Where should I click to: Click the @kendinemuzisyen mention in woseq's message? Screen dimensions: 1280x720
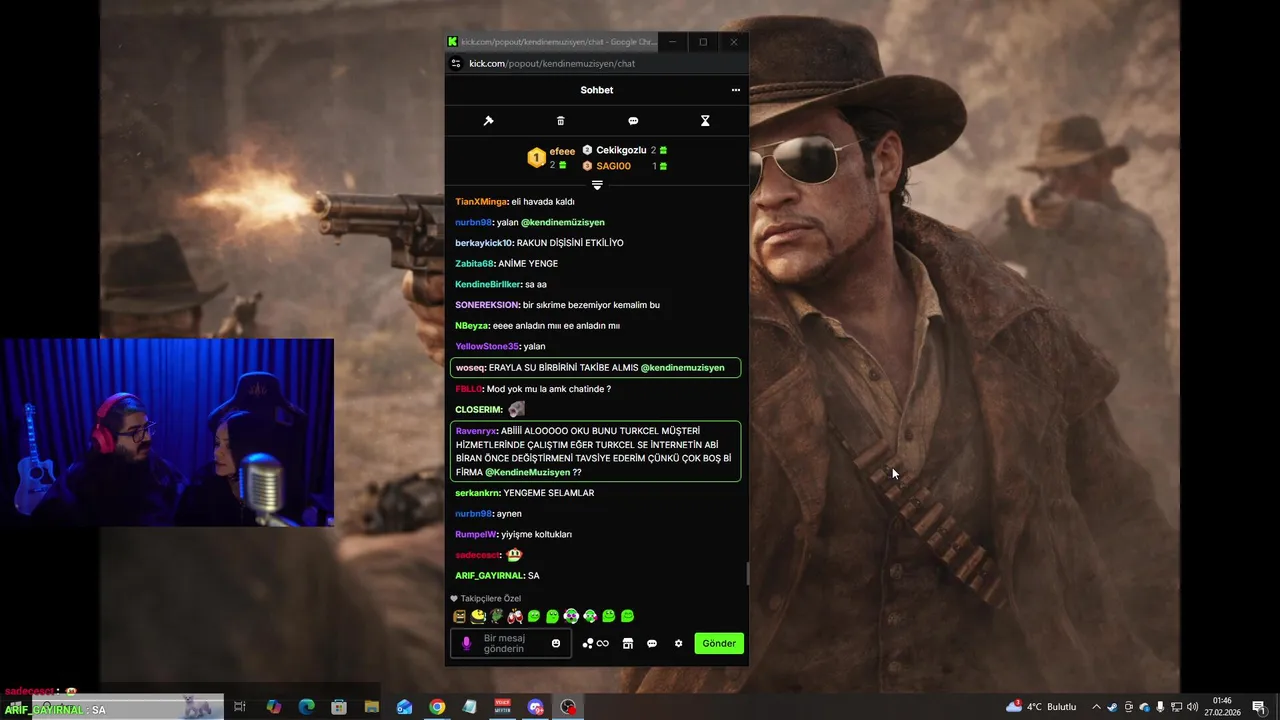(x=682, y=368)
